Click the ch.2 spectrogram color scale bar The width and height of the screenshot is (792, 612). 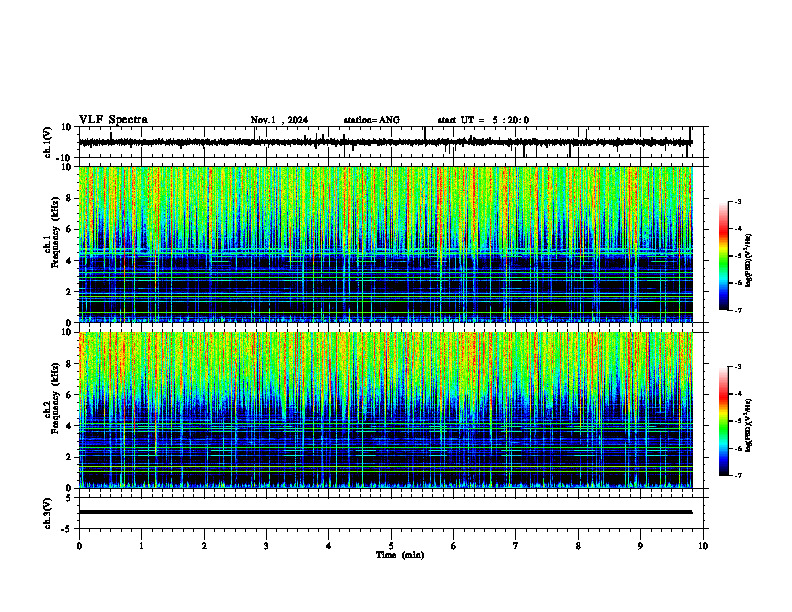pos(723,421)
